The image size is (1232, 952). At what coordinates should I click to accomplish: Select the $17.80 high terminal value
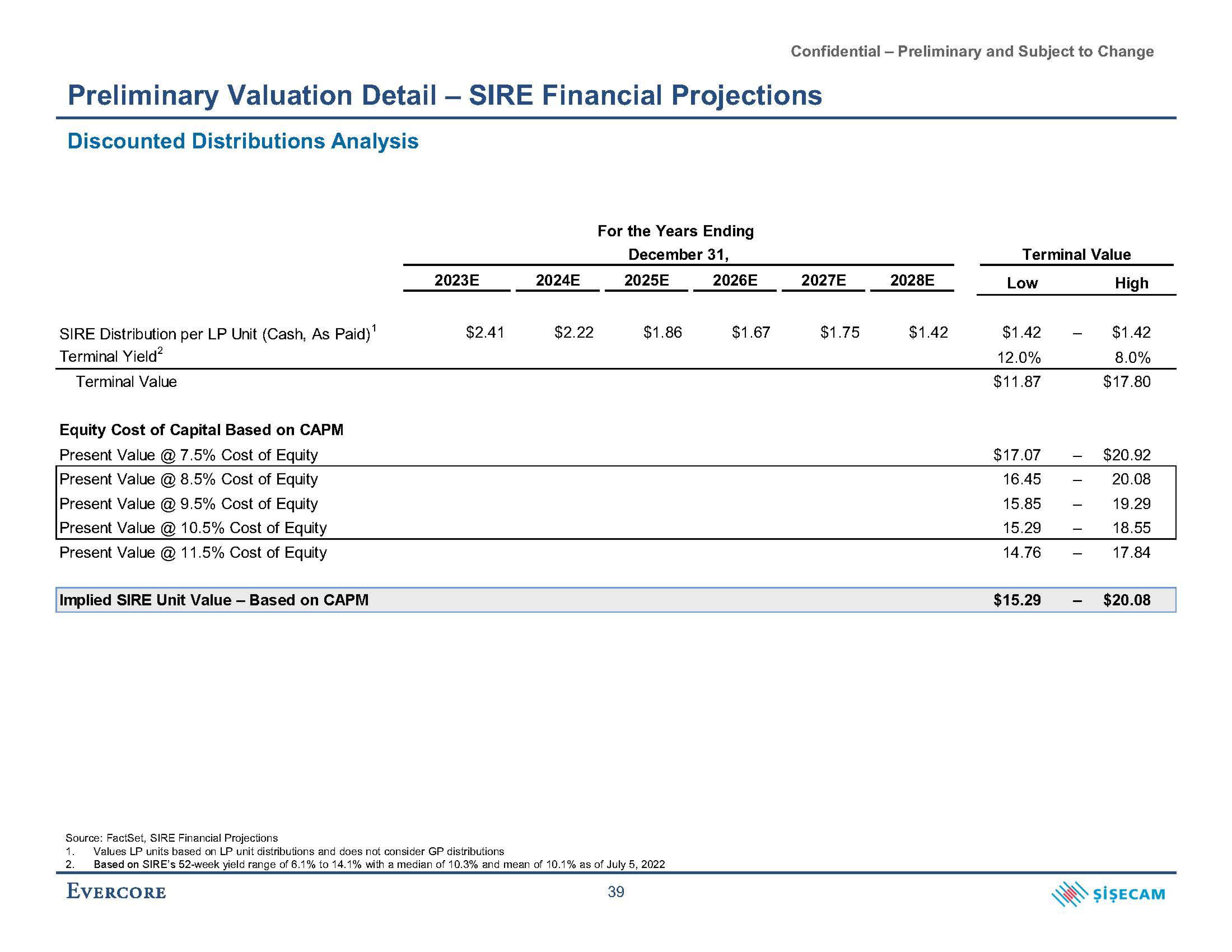click(x=1126, y=382)
